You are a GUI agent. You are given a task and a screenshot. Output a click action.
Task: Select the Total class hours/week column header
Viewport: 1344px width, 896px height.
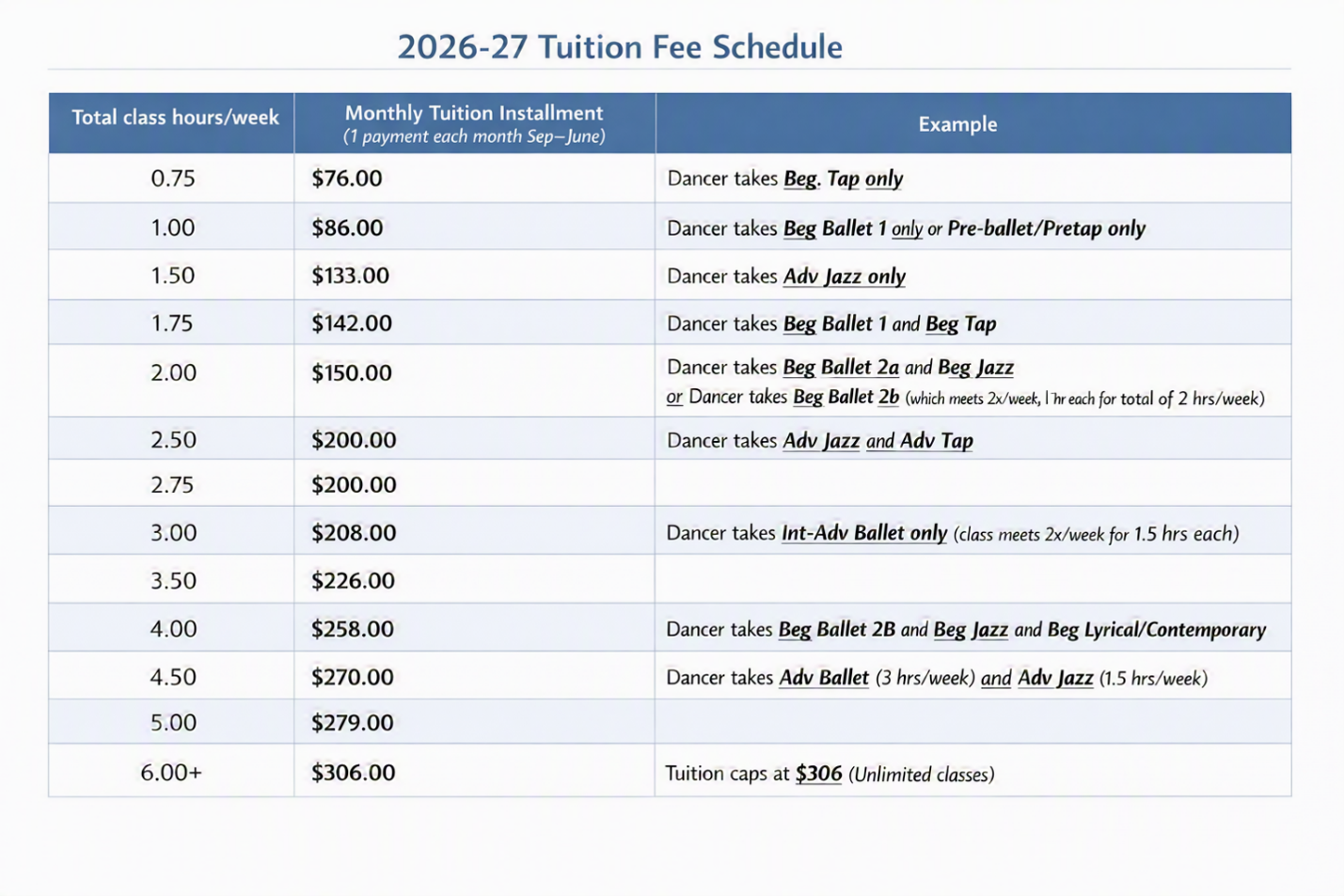(x=175, y=118)
